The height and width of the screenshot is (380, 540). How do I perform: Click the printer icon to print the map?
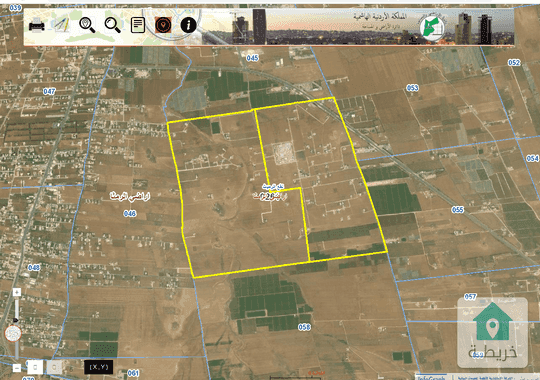click(x=37, y=25)
